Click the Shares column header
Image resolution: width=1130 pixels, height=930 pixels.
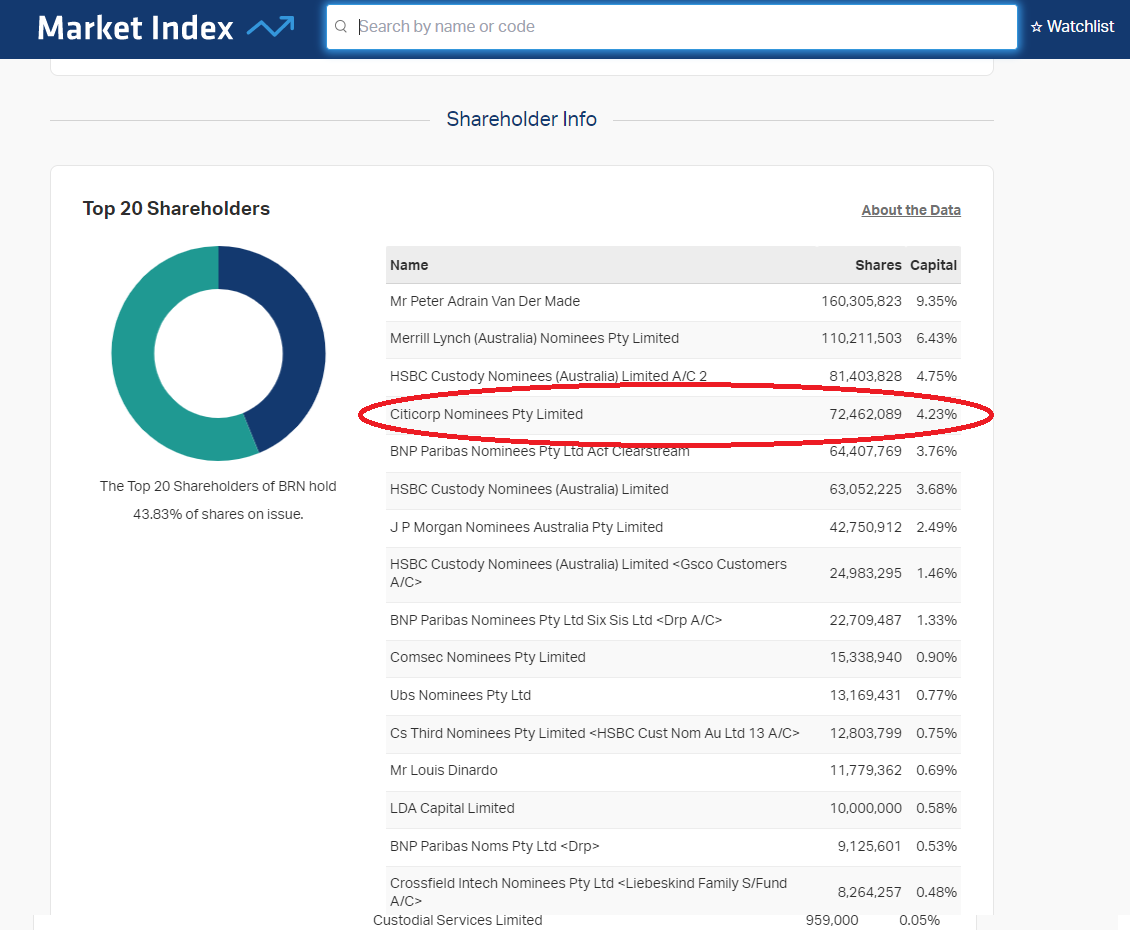[x=878, y=265]
